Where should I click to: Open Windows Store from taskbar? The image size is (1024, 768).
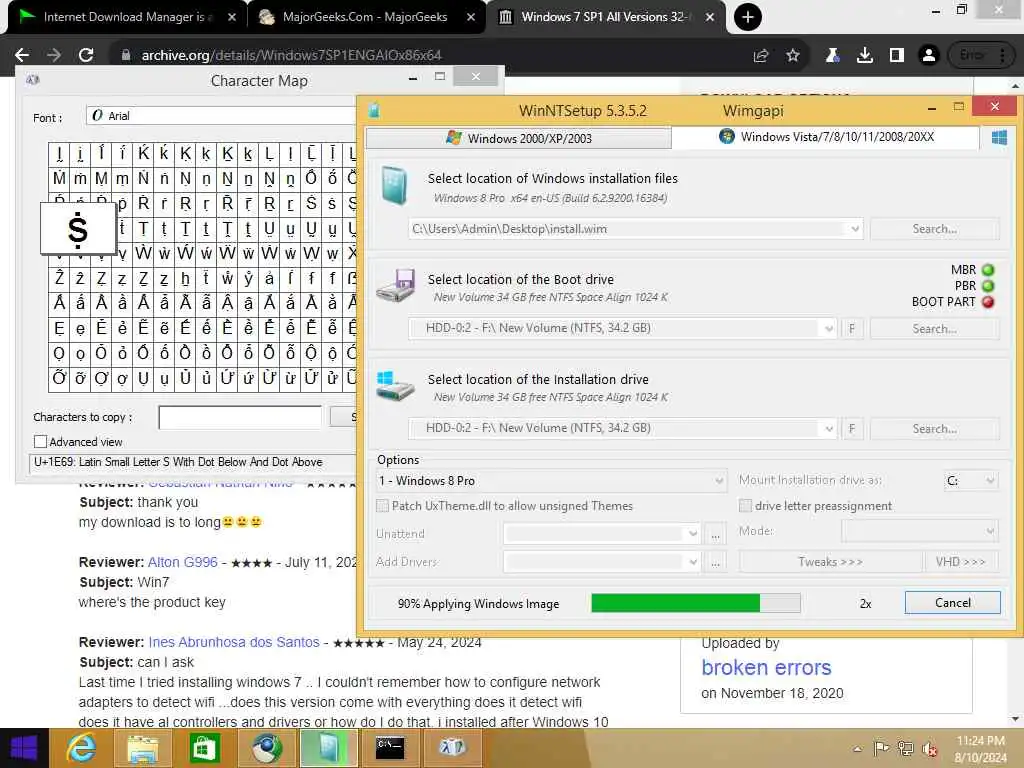204,748
